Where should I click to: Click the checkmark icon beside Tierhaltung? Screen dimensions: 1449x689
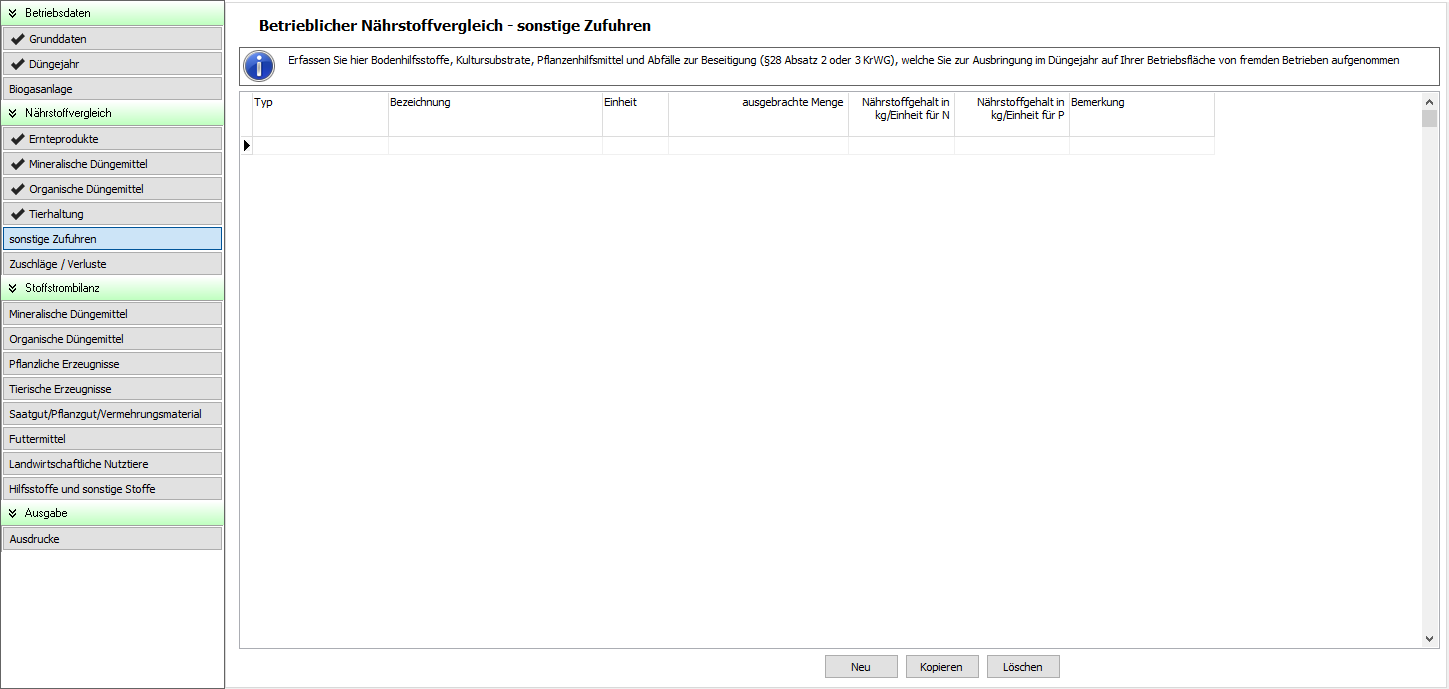(17, 214)
